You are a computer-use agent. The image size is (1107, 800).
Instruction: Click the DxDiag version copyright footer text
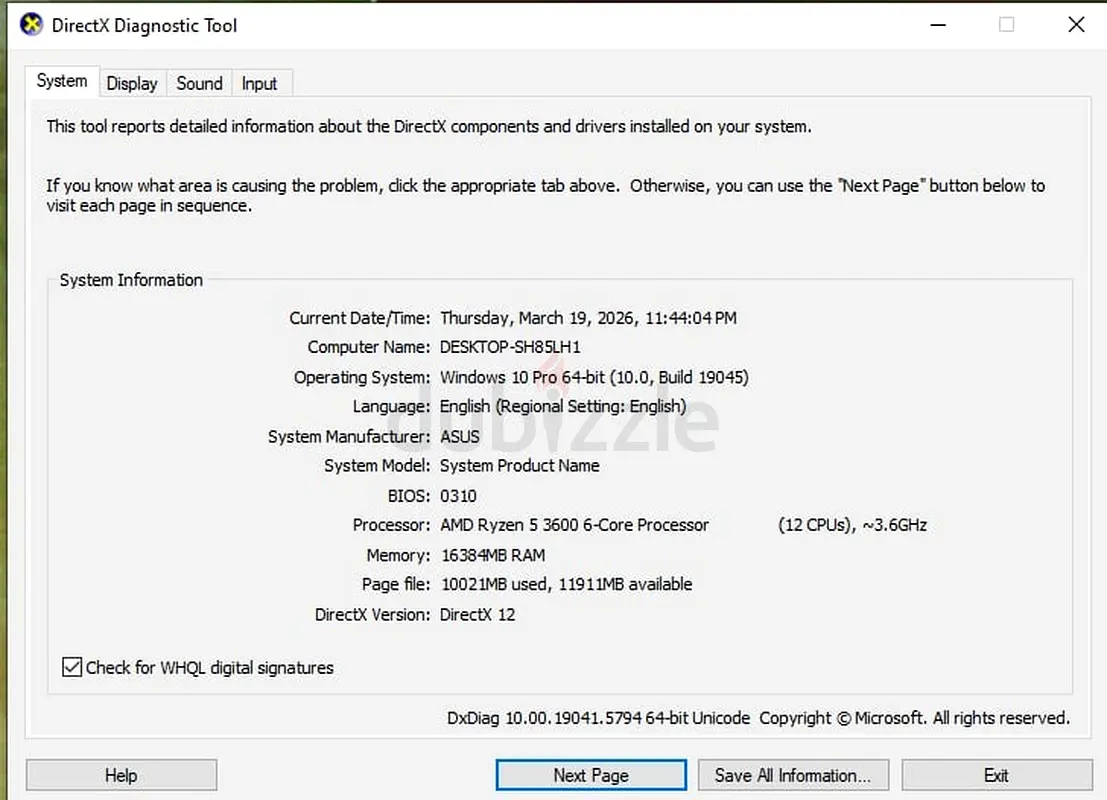pyautogui.click(x=758, y=718)
